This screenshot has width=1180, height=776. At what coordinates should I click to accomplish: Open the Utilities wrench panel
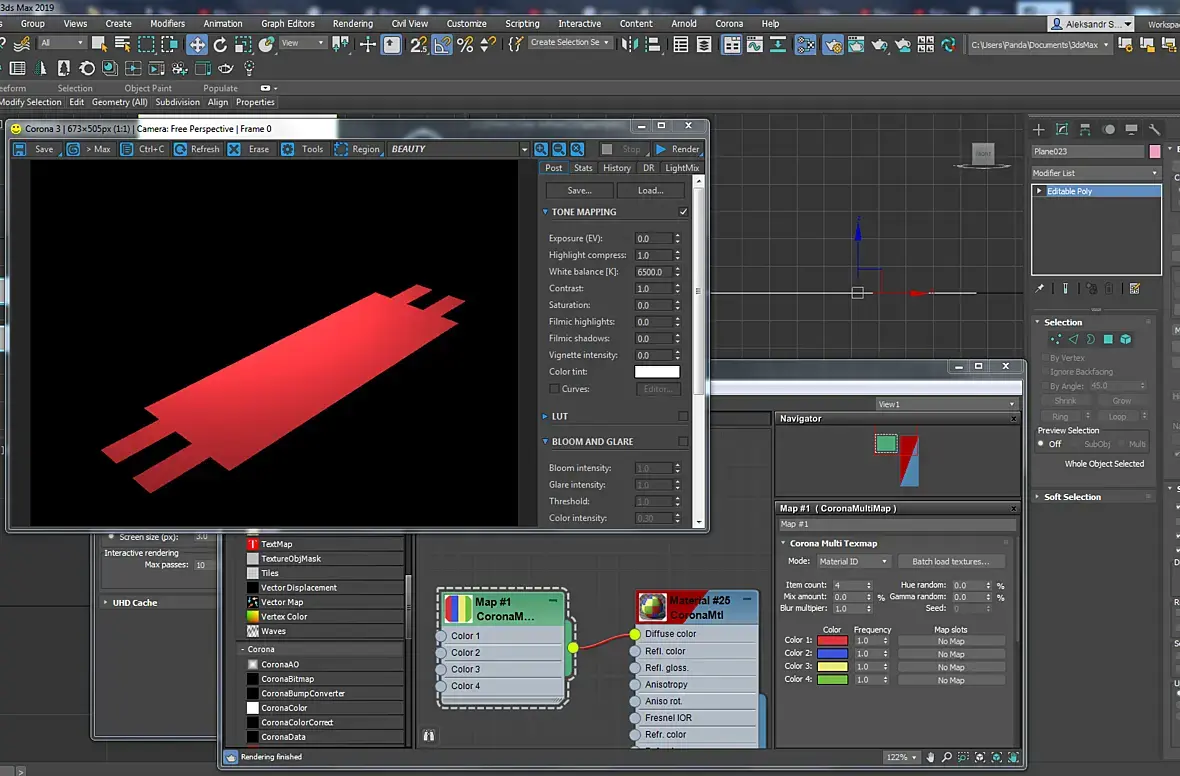click(x=1154, y=129)
